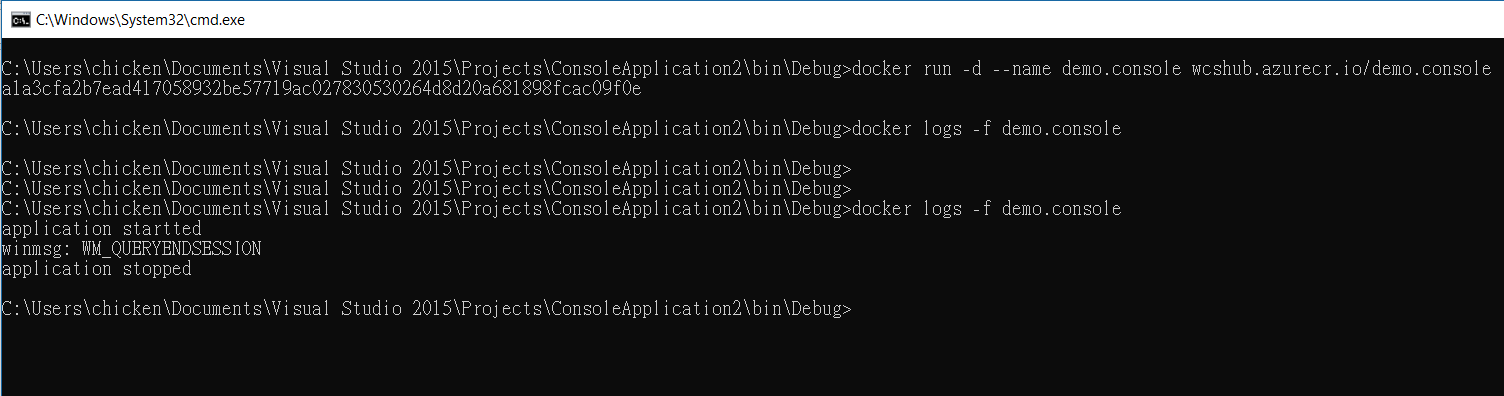The width and height of the screenshot is (1504, 396).
Task: Click the word docker in the run command
Action: (881, 69)
